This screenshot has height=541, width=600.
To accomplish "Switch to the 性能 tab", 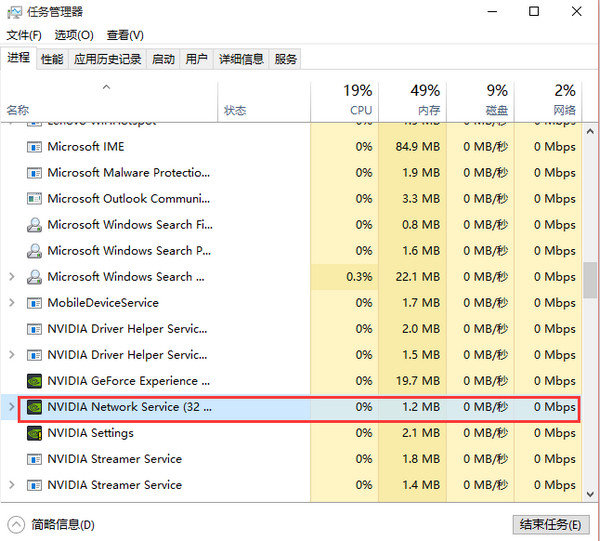I will click(52, 59).
